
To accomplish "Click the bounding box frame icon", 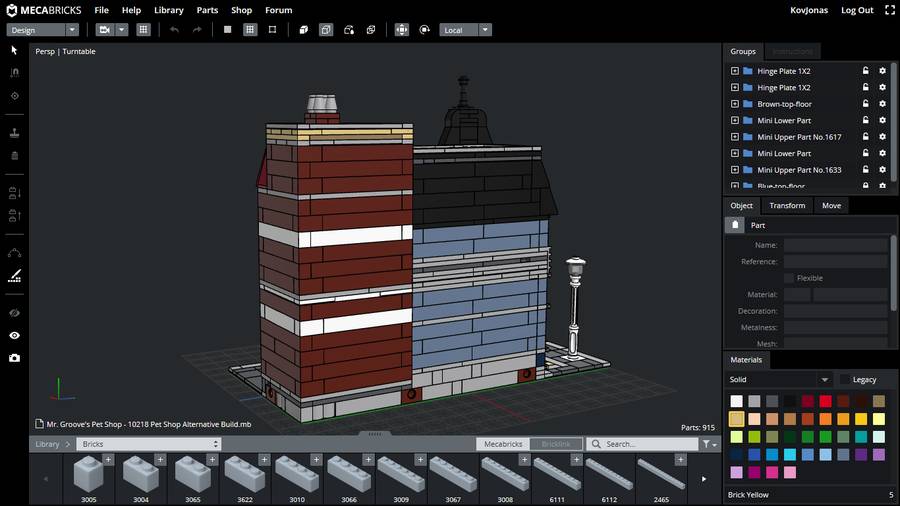I will (273, 30).
